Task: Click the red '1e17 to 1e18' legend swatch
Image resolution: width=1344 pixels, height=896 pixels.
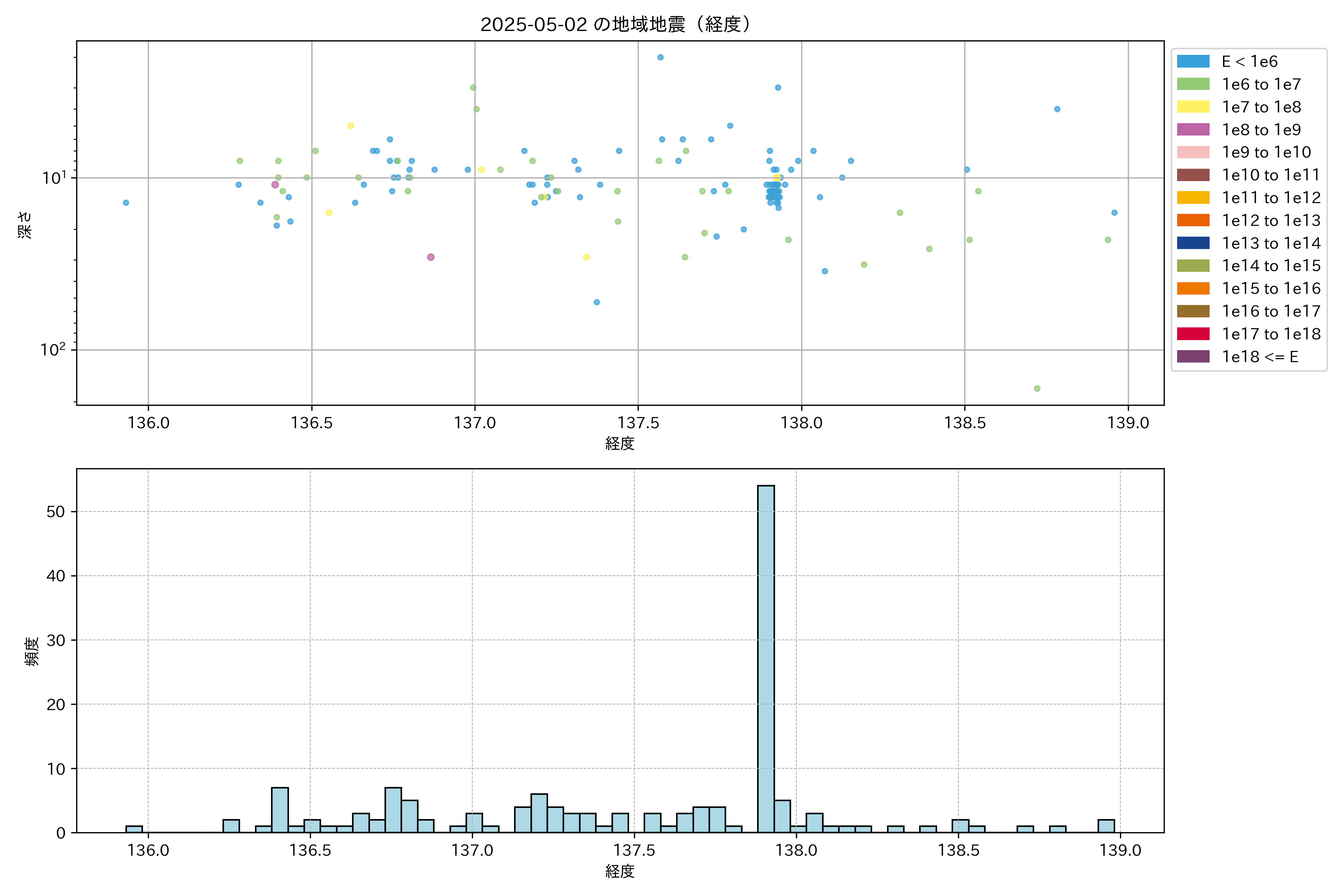Action: click(x=1193, y=334)
